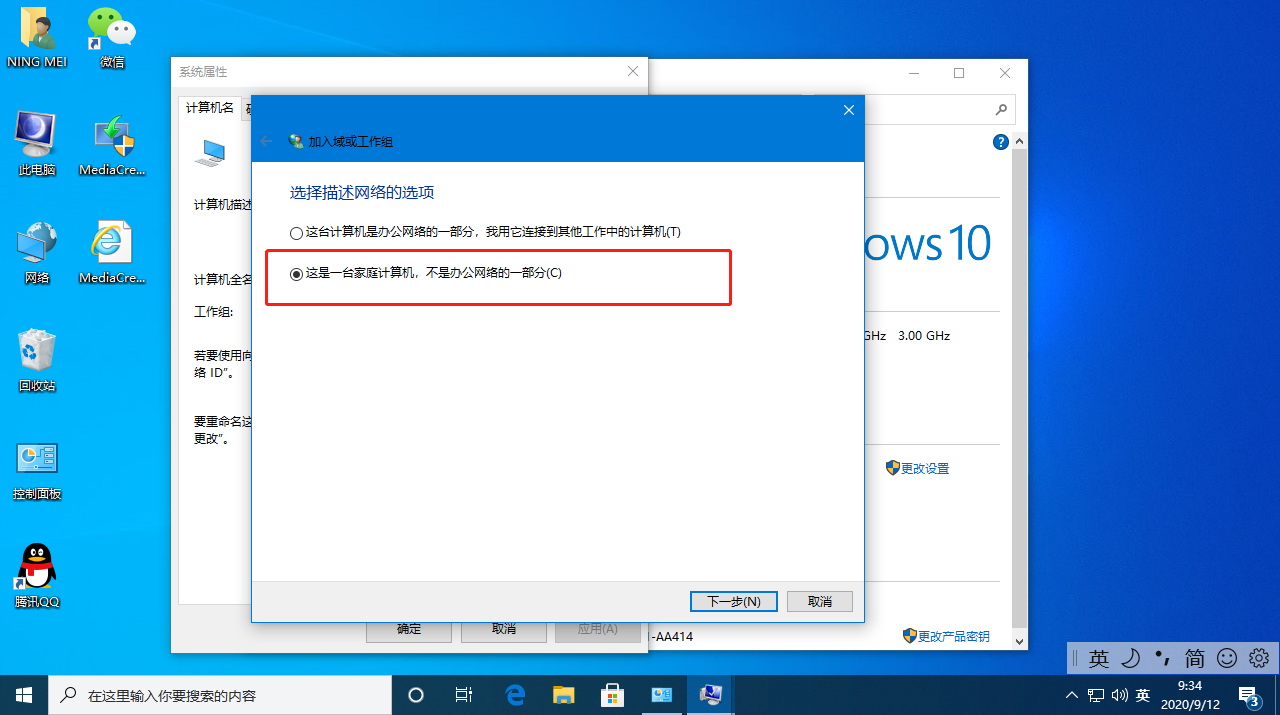
Task: Open the 网络 desktop icon
Action: point(36,243)
